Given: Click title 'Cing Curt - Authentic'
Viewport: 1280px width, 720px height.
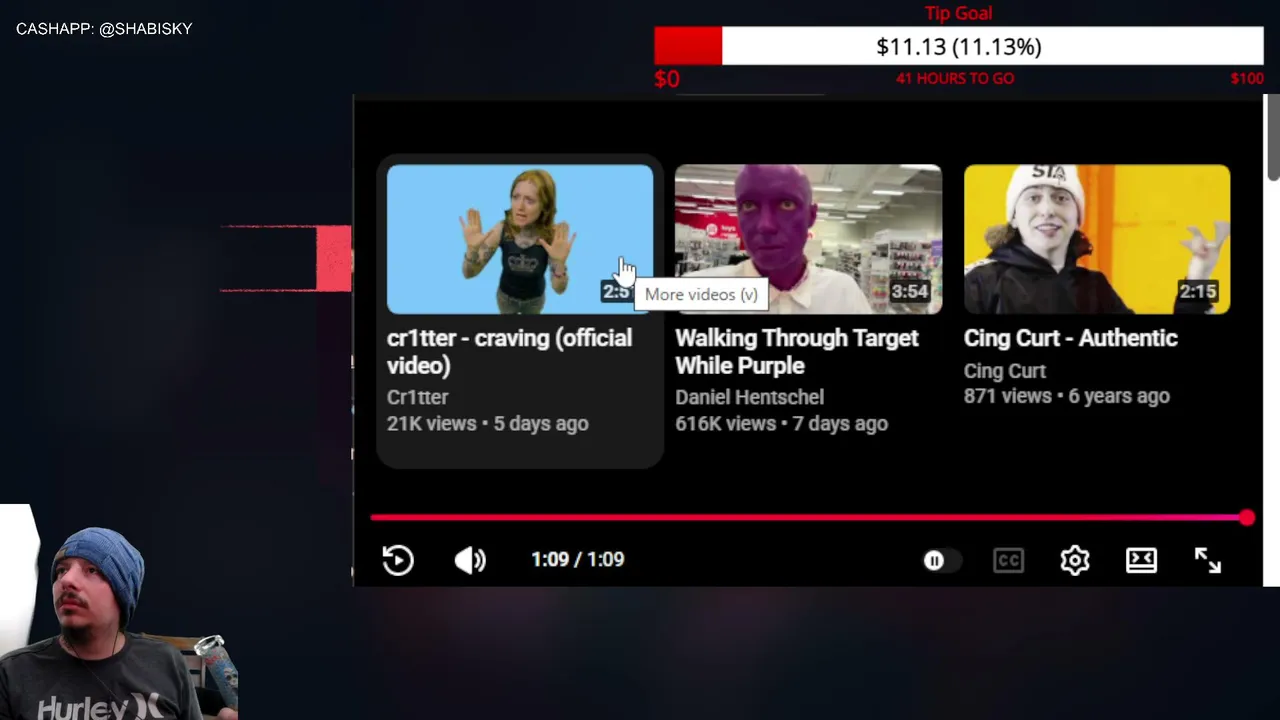Looking at the screenshot, I should point(1071,338).
